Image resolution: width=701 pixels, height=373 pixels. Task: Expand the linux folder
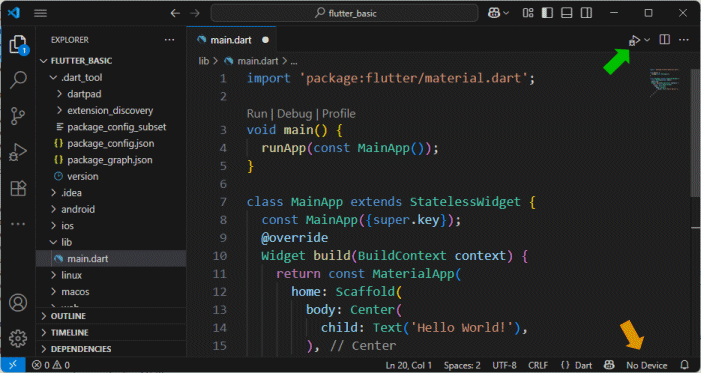point(54,275)
